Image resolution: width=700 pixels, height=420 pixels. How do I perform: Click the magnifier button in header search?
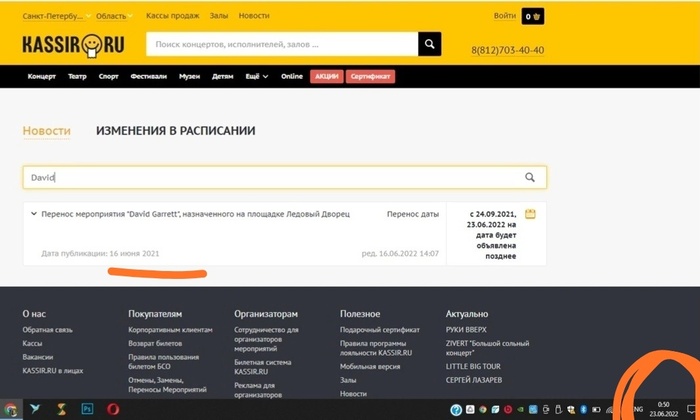coord(429,44)
